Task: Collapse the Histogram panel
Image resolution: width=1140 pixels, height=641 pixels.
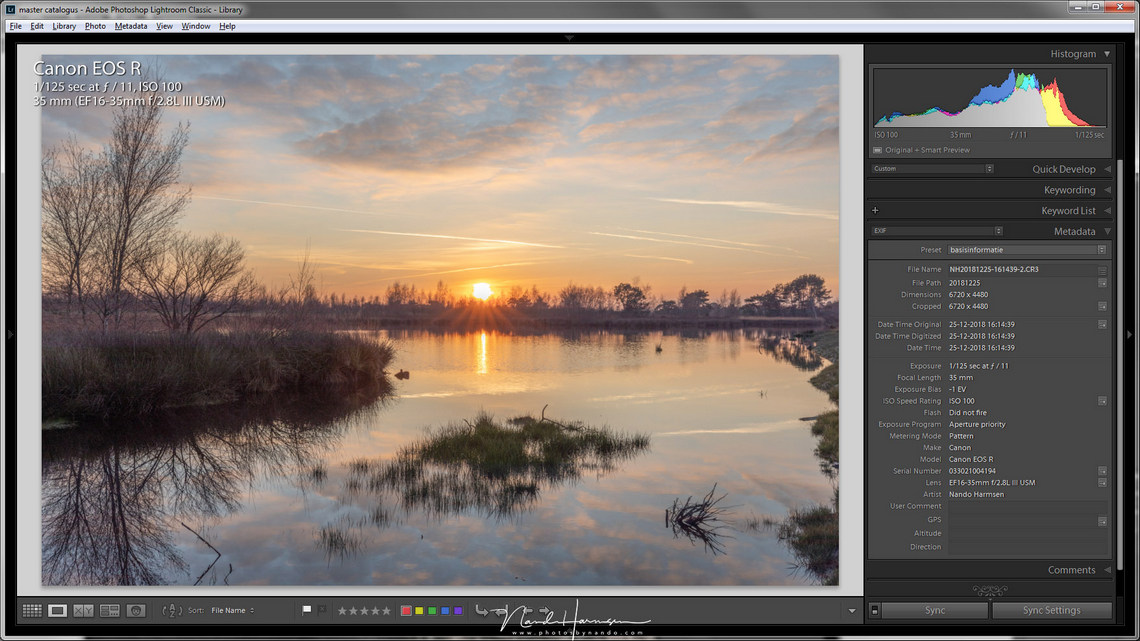Action: coord(1107,54)
